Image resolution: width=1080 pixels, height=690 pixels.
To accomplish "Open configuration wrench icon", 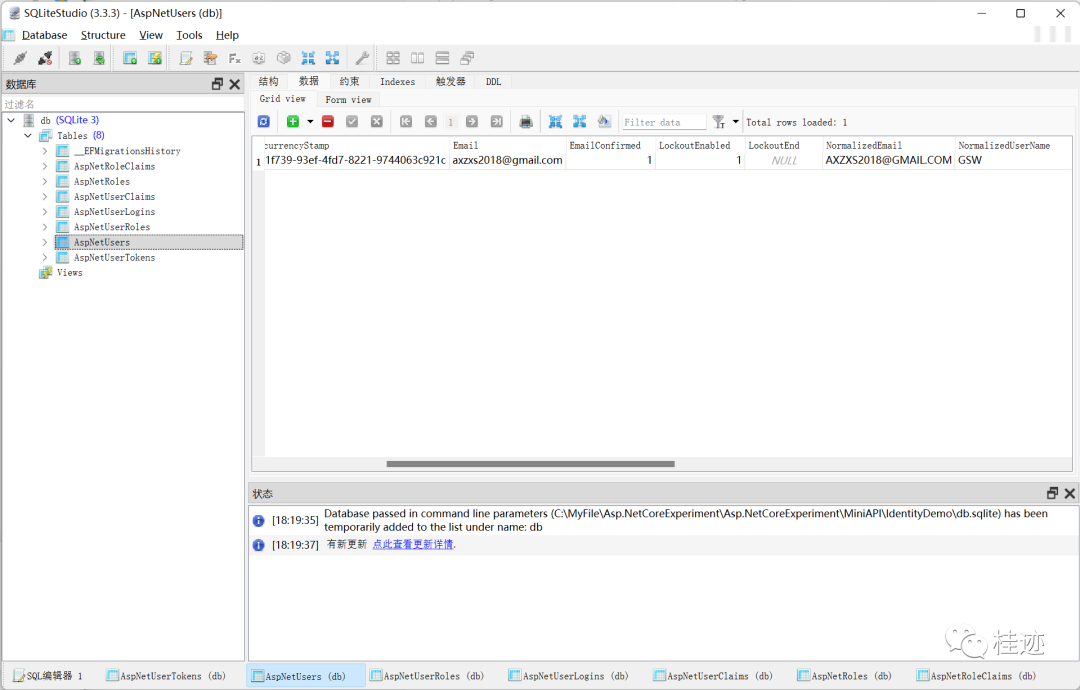I will 362,59.
